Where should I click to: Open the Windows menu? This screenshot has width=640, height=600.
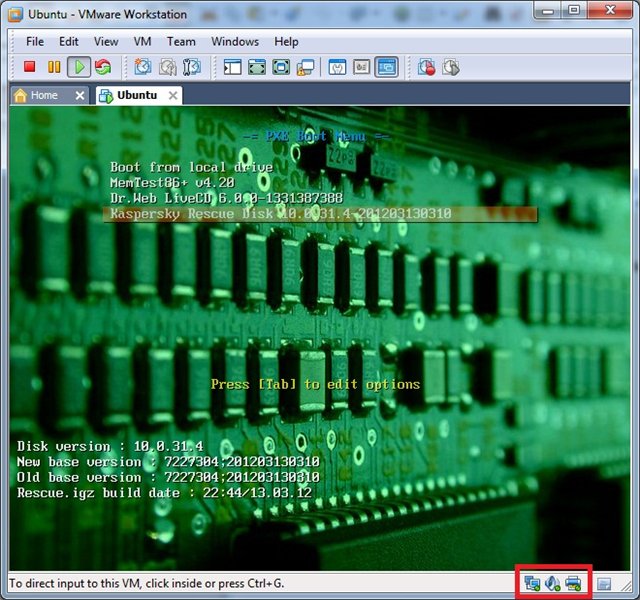pyautogui.click(x=235, y=42)
